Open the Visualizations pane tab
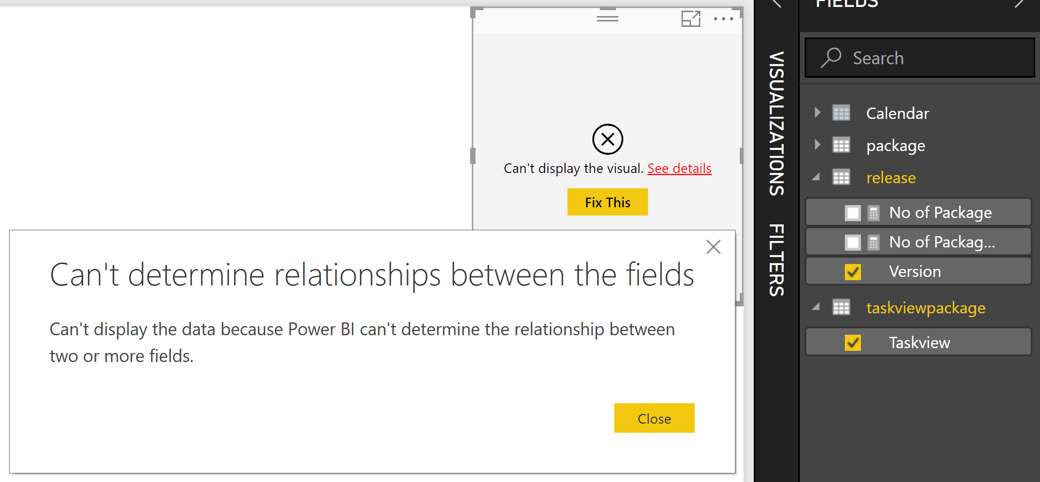The width and height of the screenshot is (1040, 482). tap(776, 123)
